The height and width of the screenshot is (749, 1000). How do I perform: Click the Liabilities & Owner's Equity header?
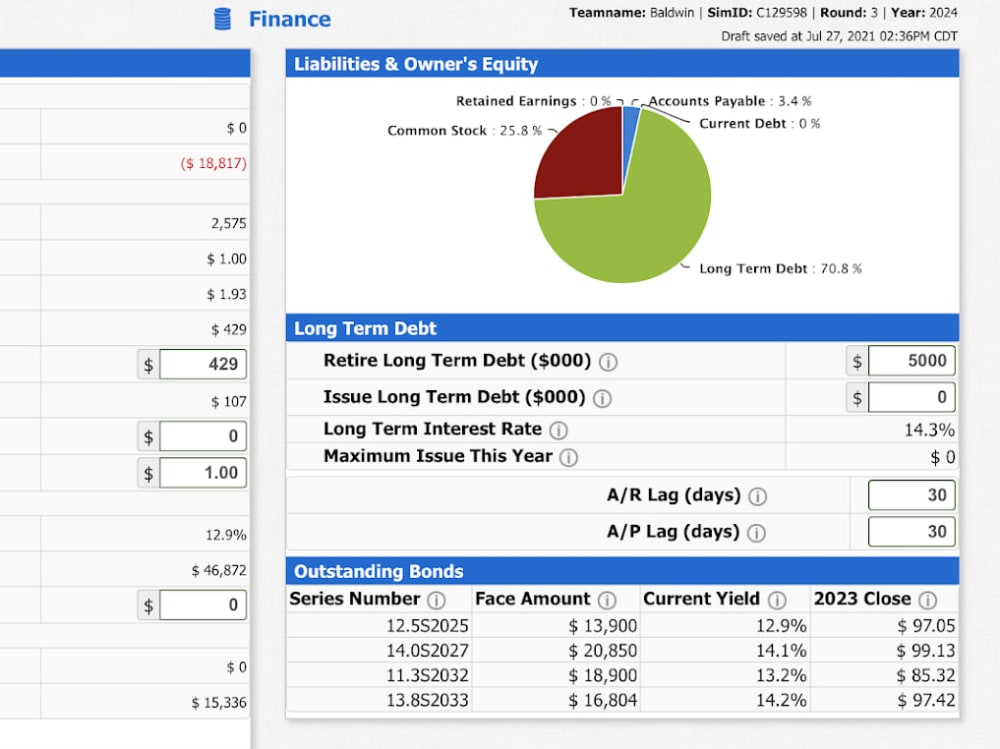point(622,64)
